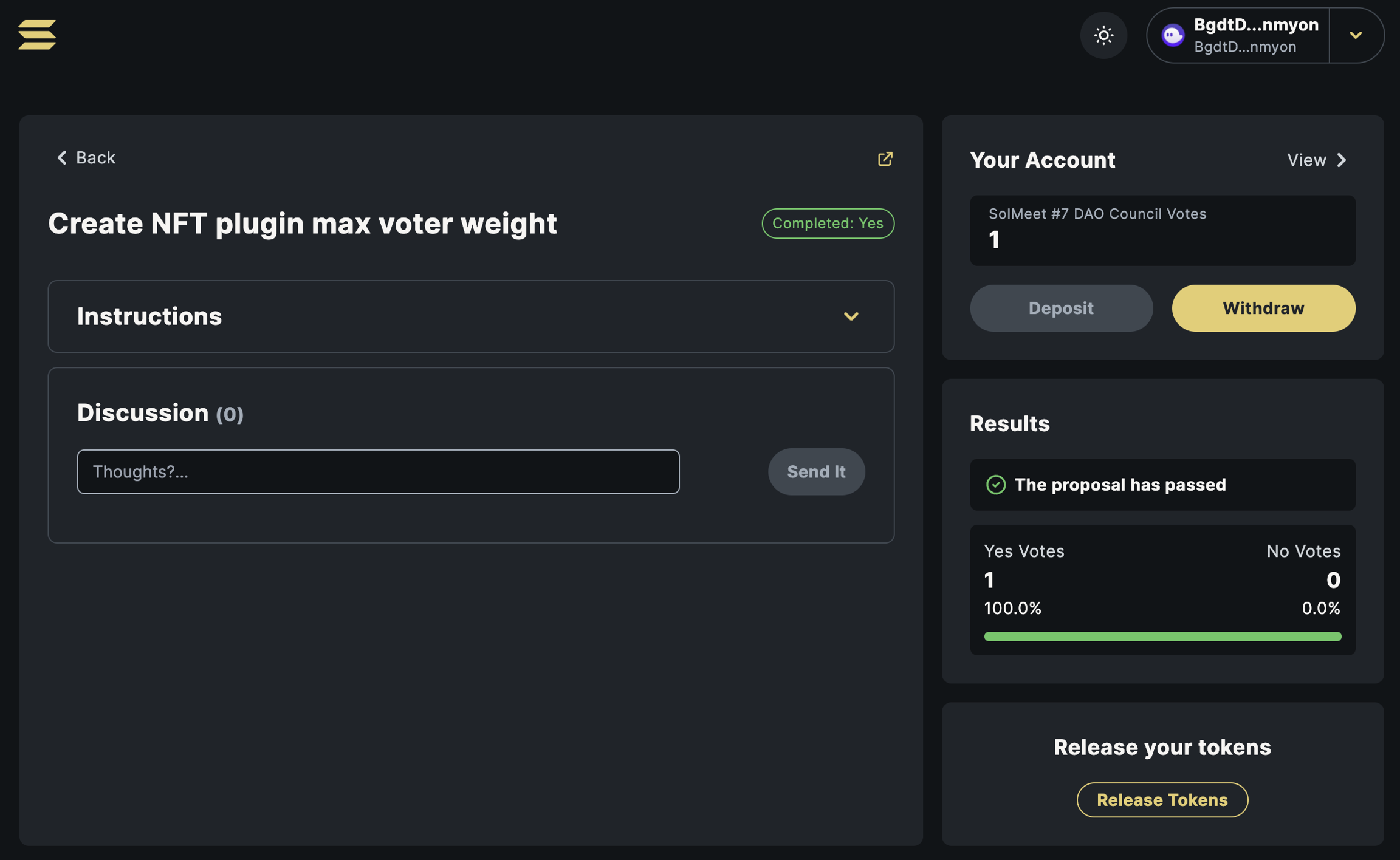Click the chevron next to View

pos(1342,160)
